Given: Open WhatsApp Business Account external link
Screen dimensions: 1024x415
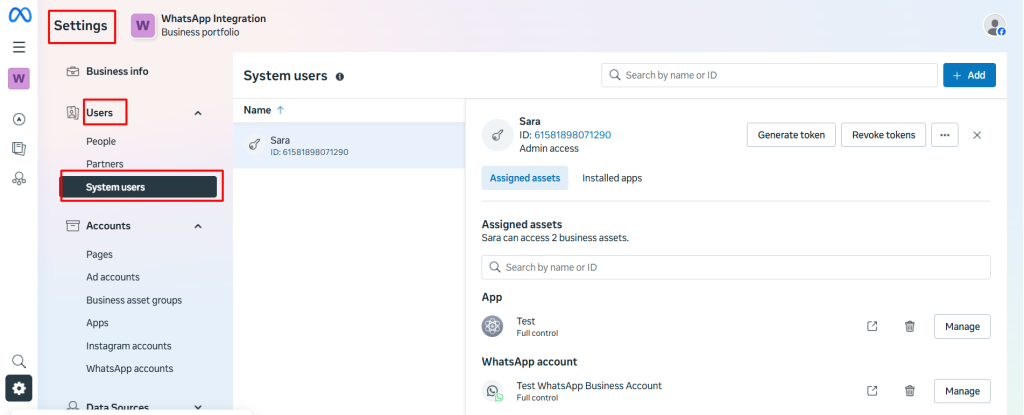Looking at the screenshot, I should coord(872,390).
